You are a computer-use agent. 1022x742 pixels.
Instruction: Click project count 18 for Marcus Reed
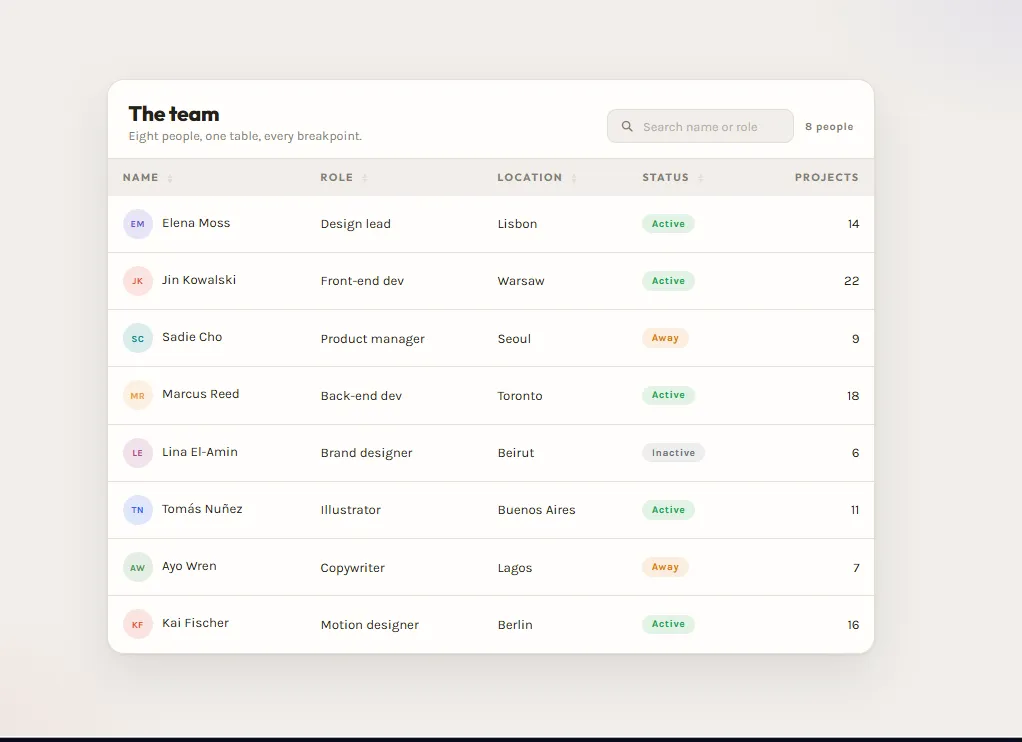click(853, 396)
